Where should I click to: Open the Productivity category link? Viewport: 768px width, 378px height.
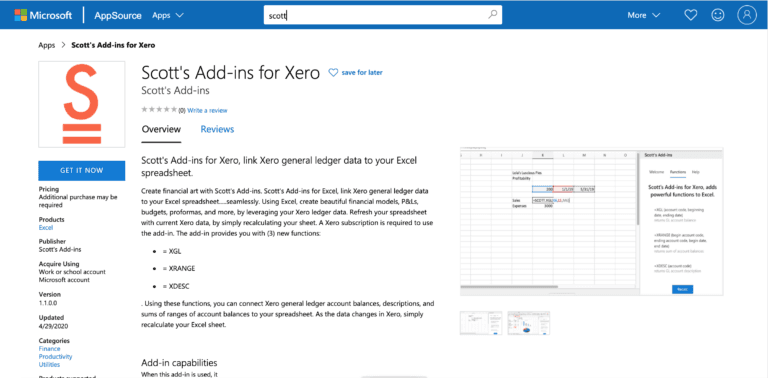(x=55, y=356)
